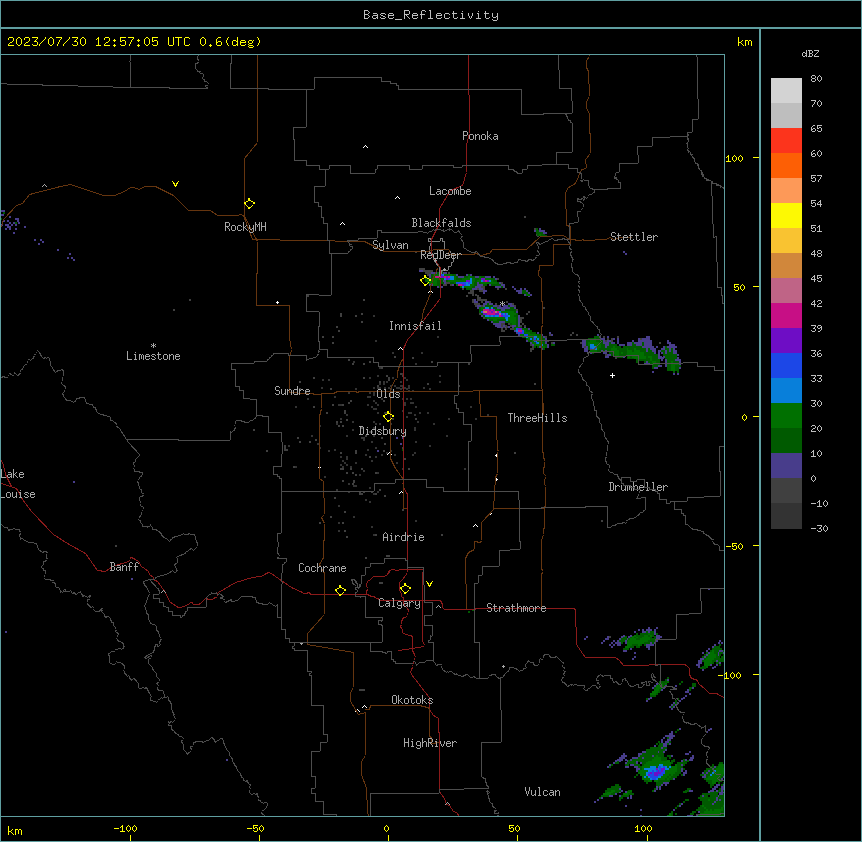Pick the magenta 39-42 dBZ legend swatch

click(x=786, y=315)
